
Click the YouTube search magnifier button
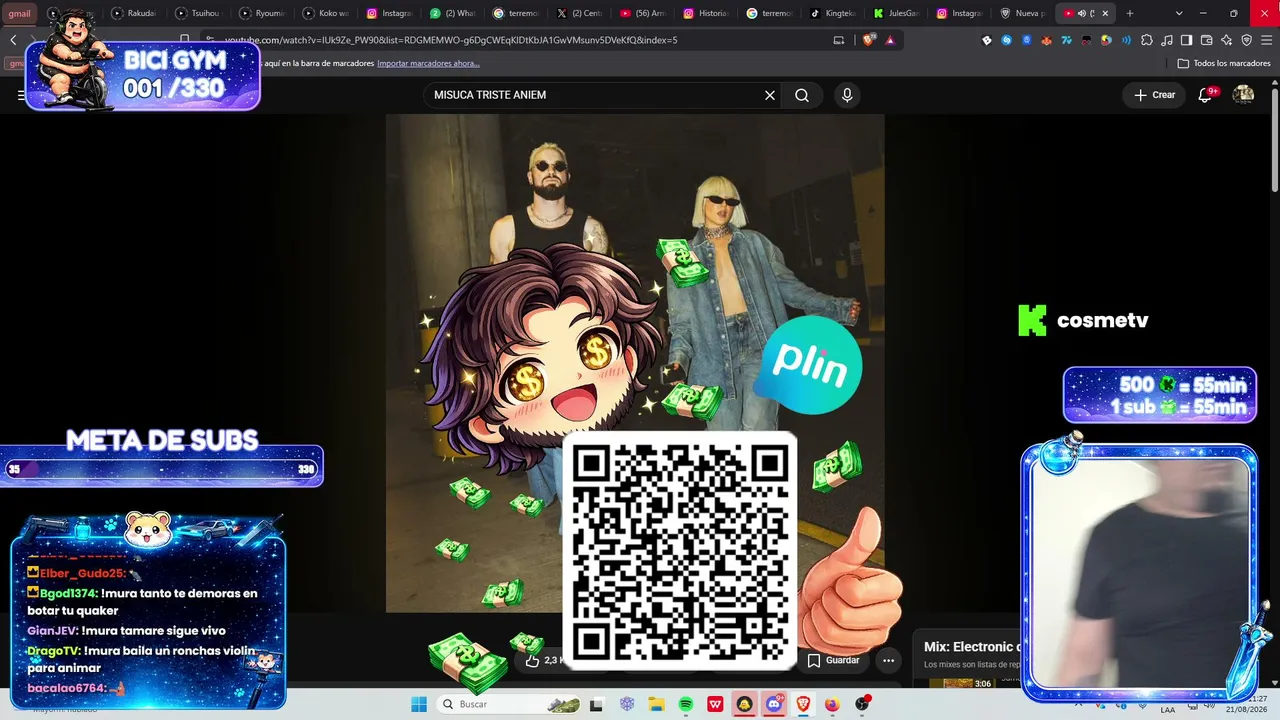click(802, 95)
